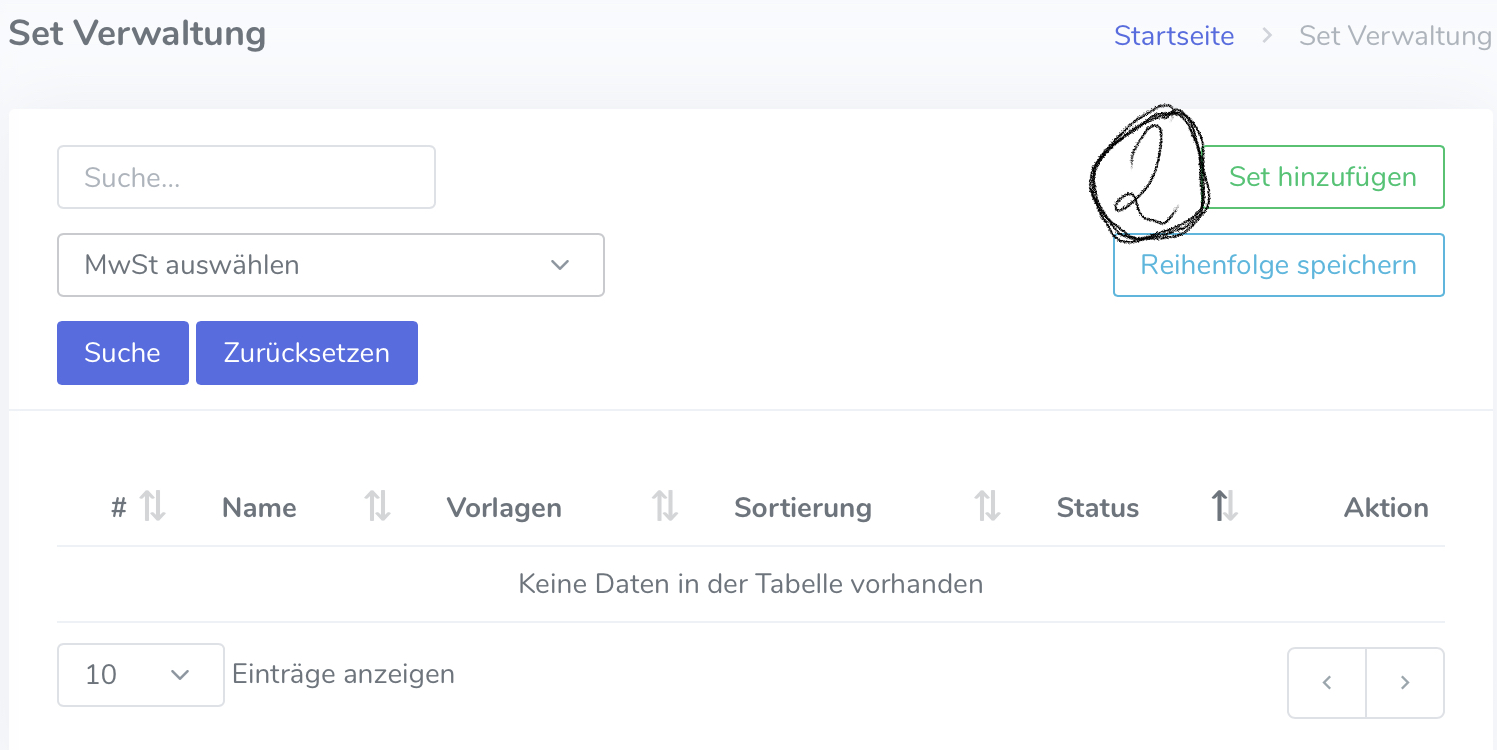Click sort arrows icon next to Name

tap(377, 507)
